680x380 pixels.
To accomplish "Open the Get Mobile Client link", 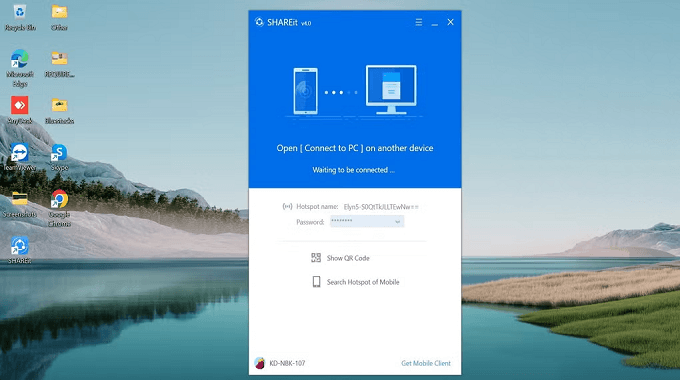I will click(x=426, y=363).
